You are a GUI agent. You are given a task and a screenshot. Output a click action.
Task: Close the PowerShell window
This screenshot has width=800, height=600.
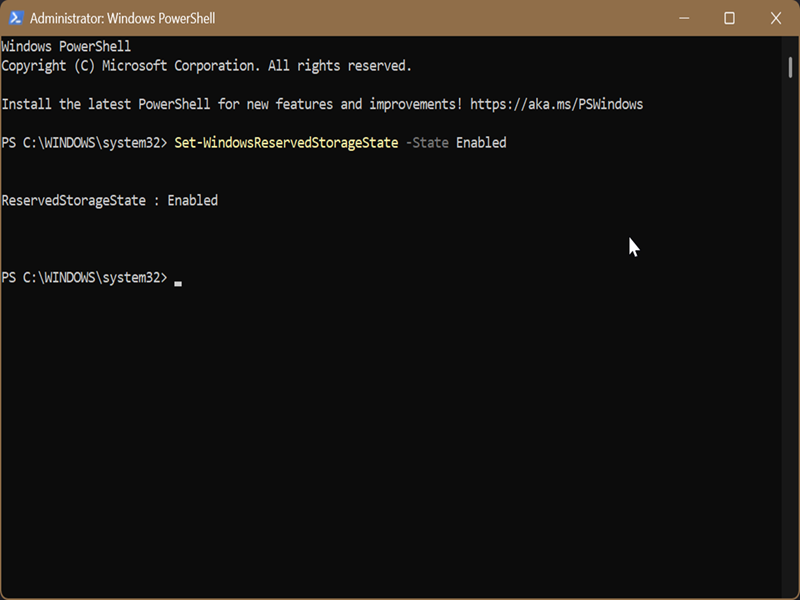(776, 18)
